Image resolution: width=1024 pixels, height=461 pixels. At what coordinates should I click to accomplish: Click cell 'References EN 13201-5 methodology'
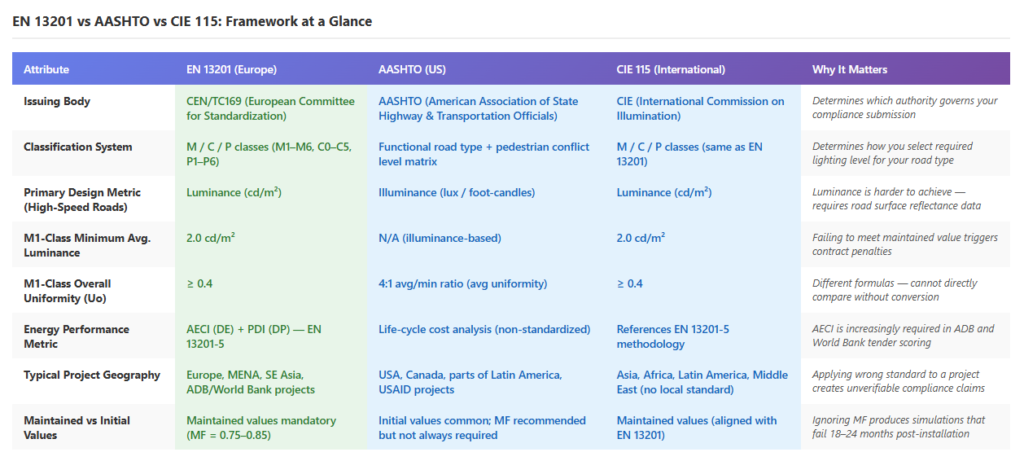tap(673, 336)
